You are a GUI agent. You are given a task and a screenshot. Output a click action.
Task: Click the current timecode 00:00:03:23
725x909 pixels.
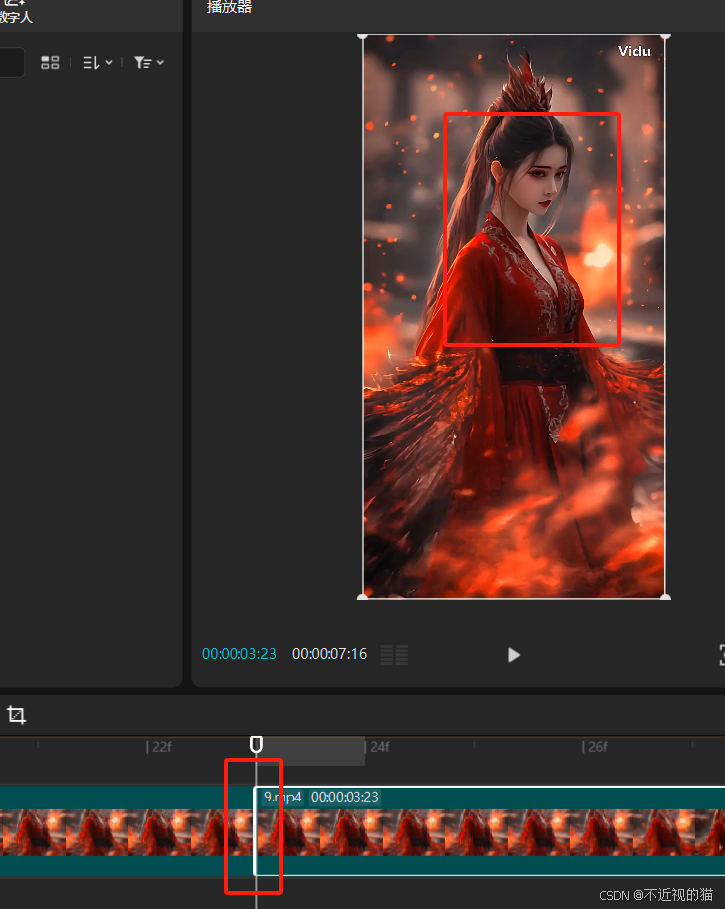point(239,654)
